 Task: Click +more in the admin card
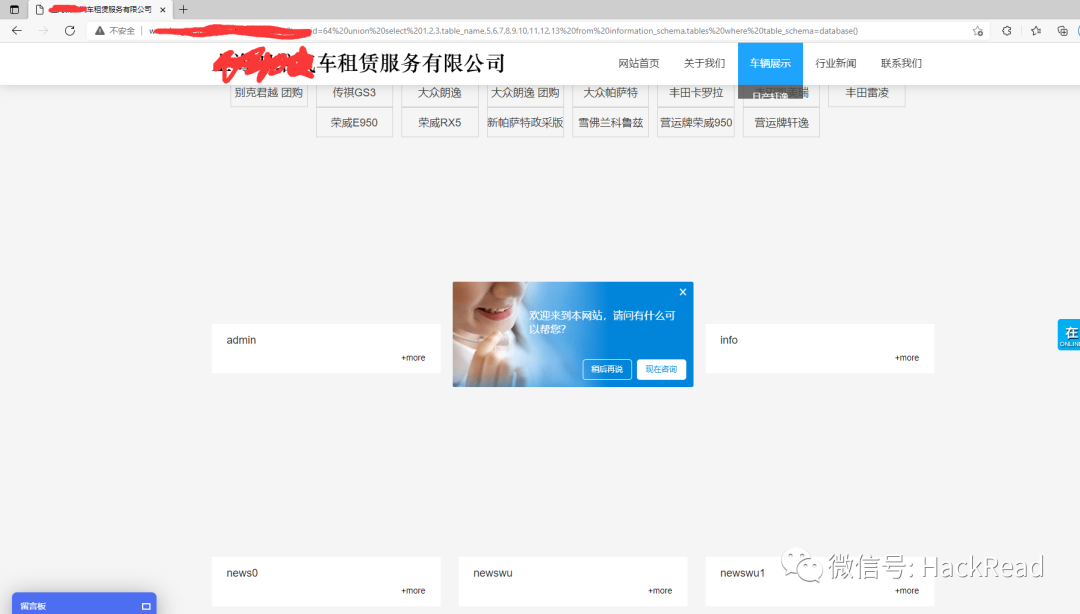(413, 358)
